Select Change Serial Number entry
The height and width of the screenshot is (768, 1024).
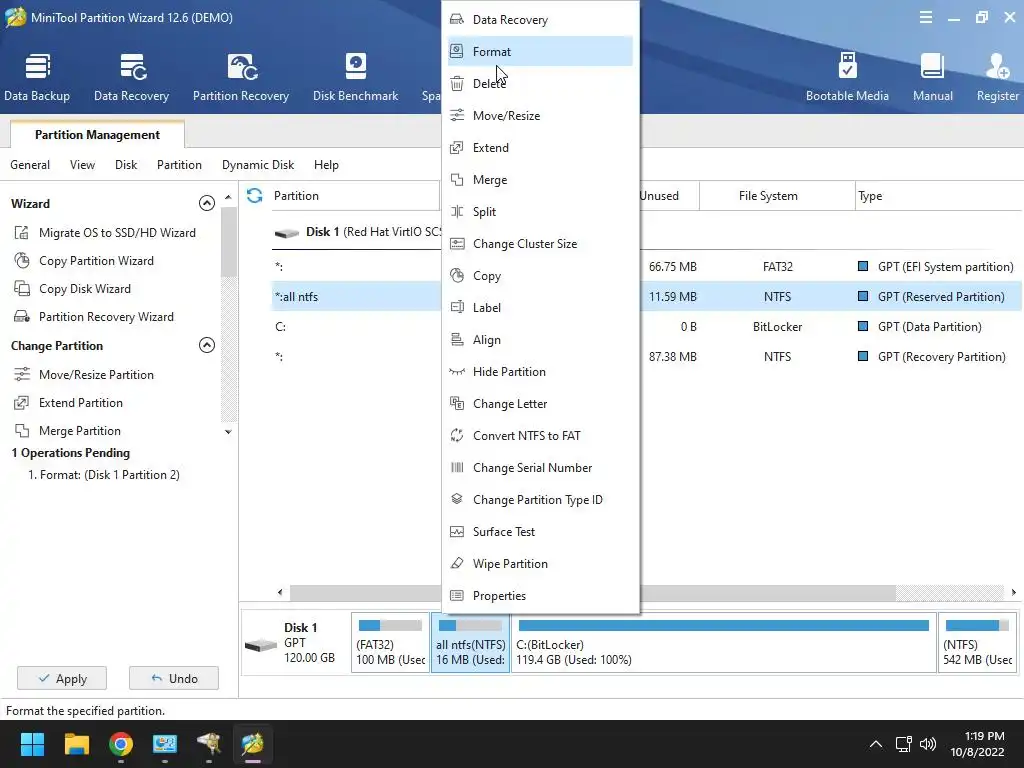point(540,468)
